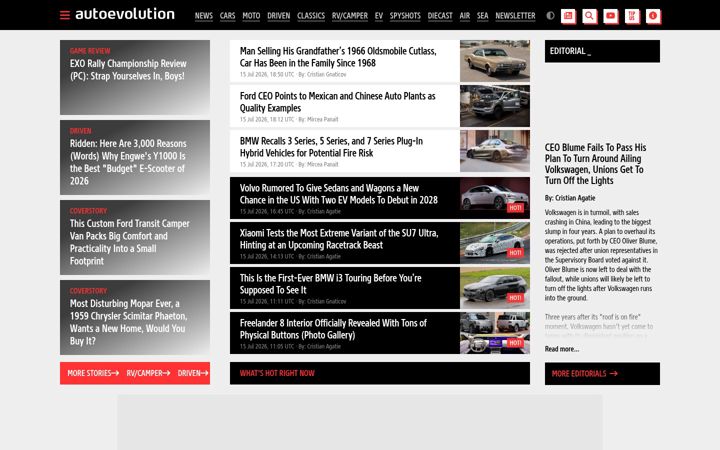This screenshot has height=450, width=720.
Task: Open the EXO Rally Championship Review card
Action: (135, 77)
